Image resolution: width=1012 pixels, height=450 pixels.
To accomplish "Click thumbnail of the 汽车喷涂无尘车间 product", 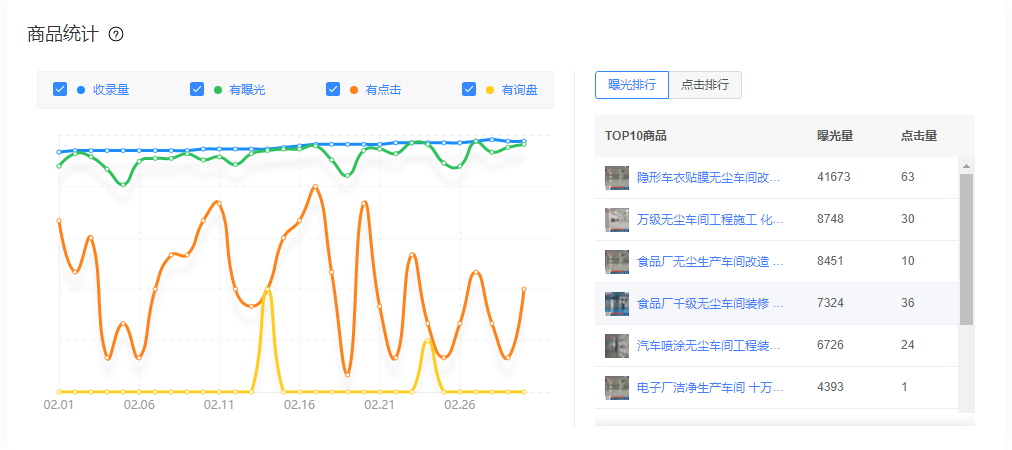I will coord(617,346).
